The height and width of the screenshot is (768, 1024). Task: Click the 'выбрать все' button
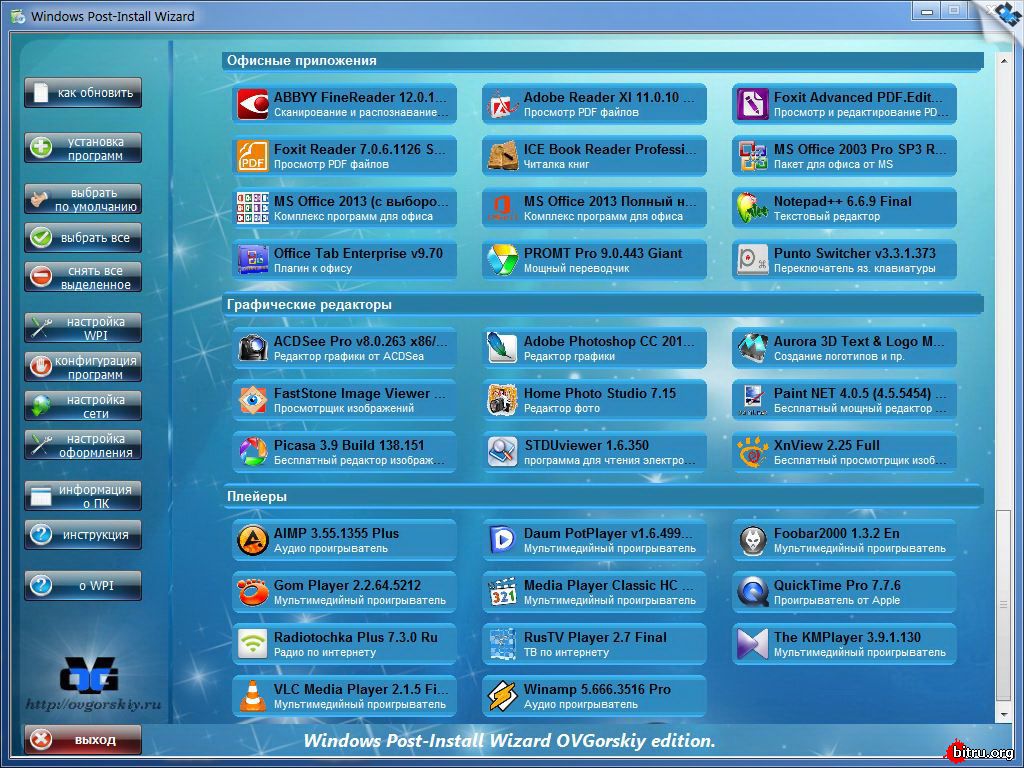tap(83, 238)
